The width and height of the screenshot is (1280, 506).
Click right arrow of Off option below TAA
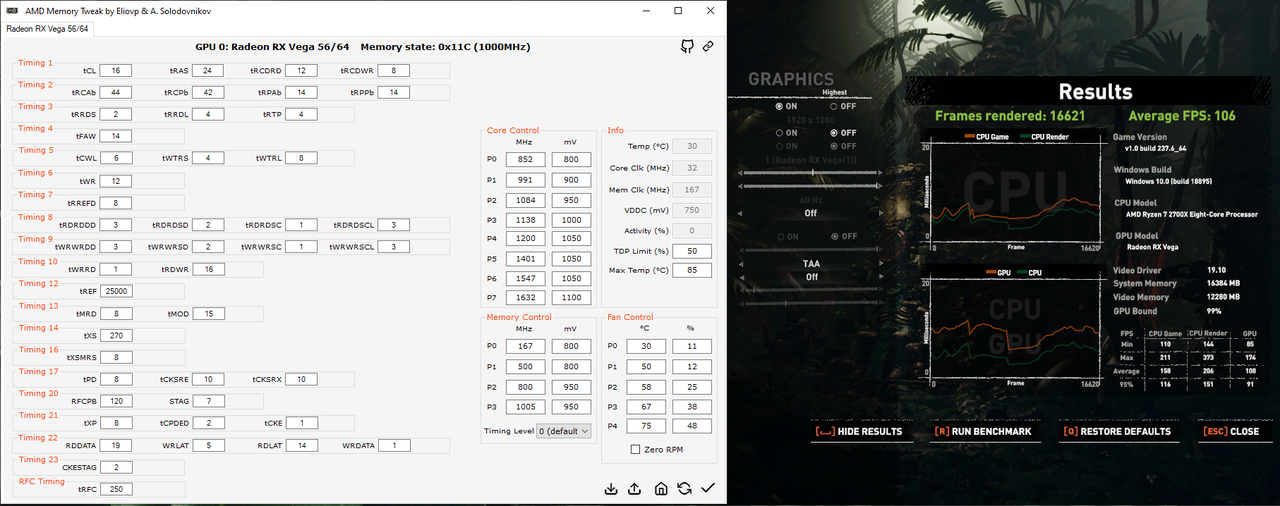881,277
